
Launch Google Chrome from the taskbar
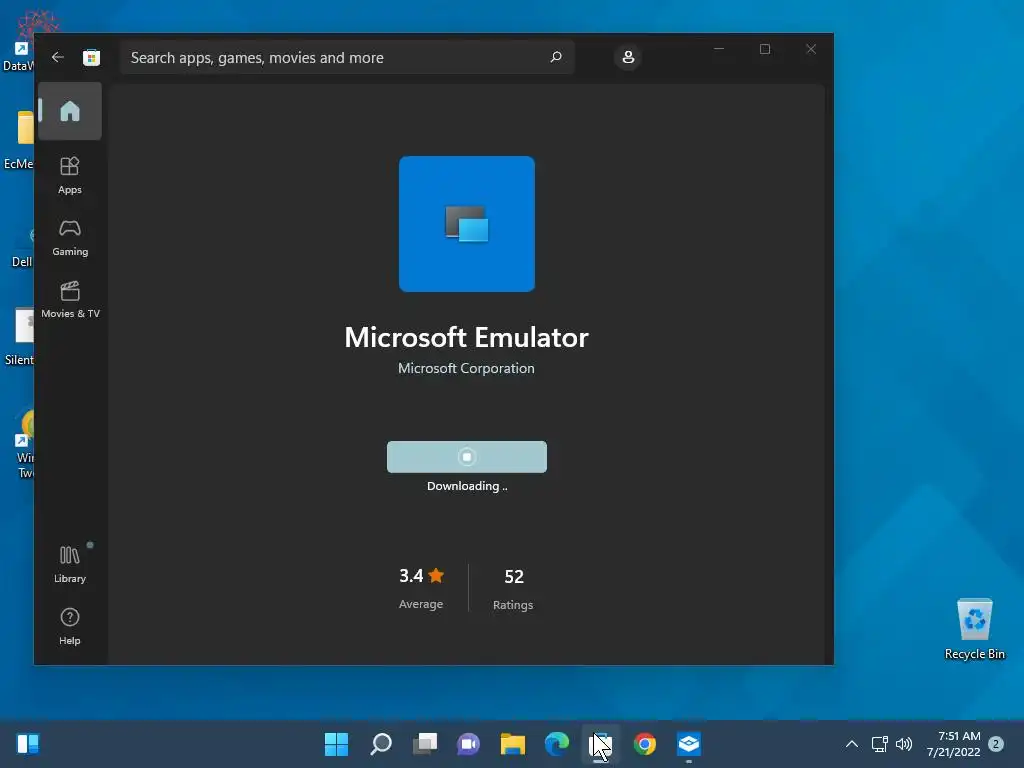point(645,744)
